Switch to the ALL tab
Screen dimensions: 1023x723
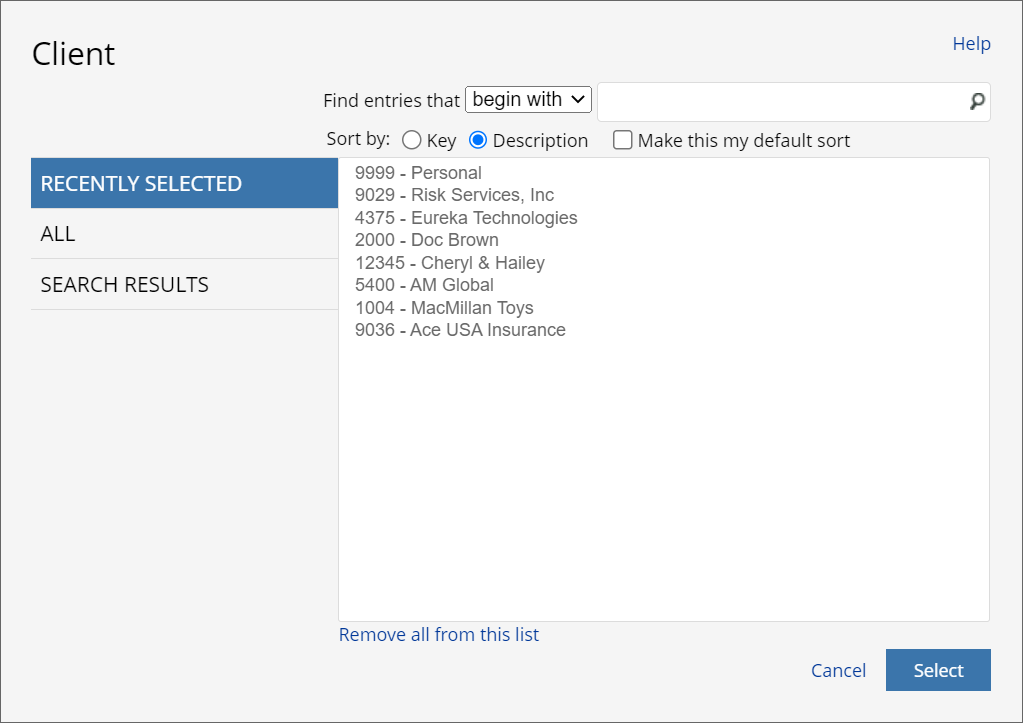[58, 233]
